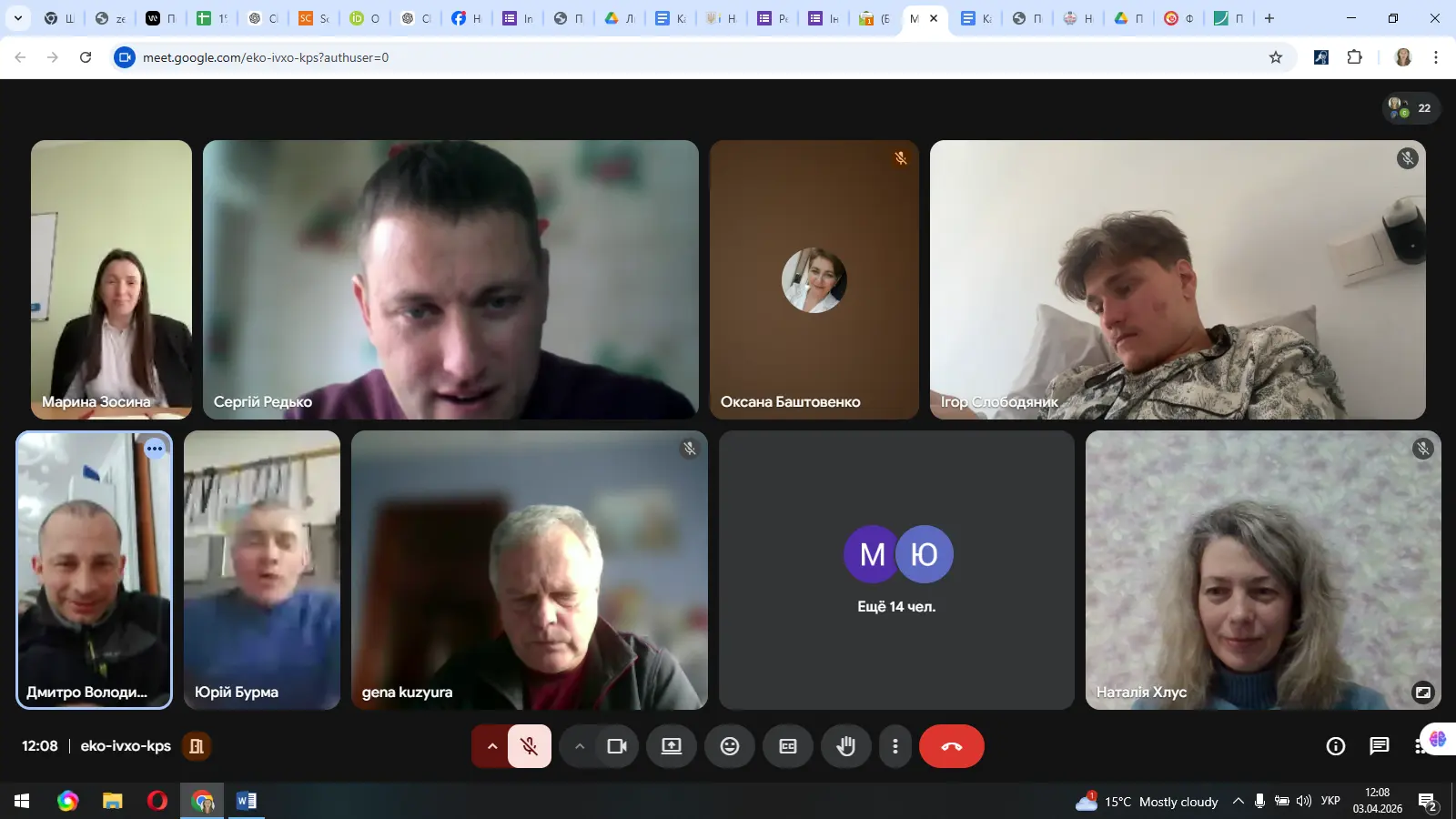The image size is (1456, 819).
Task: Click the meeting code eko-ivxo-kps
Action: click(126, 746)
